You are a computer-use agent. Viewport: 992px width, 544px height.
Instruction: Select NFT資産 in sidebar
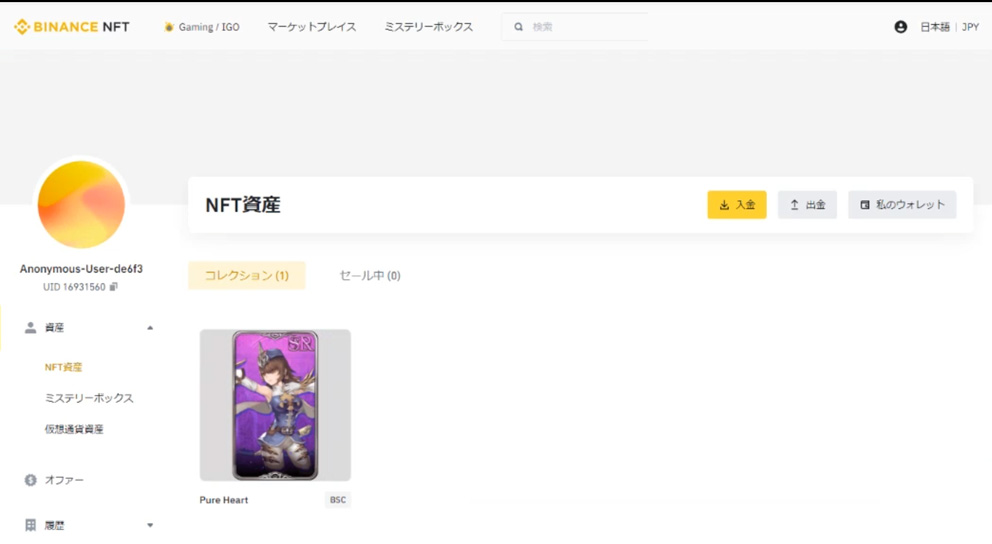point(63,367)
